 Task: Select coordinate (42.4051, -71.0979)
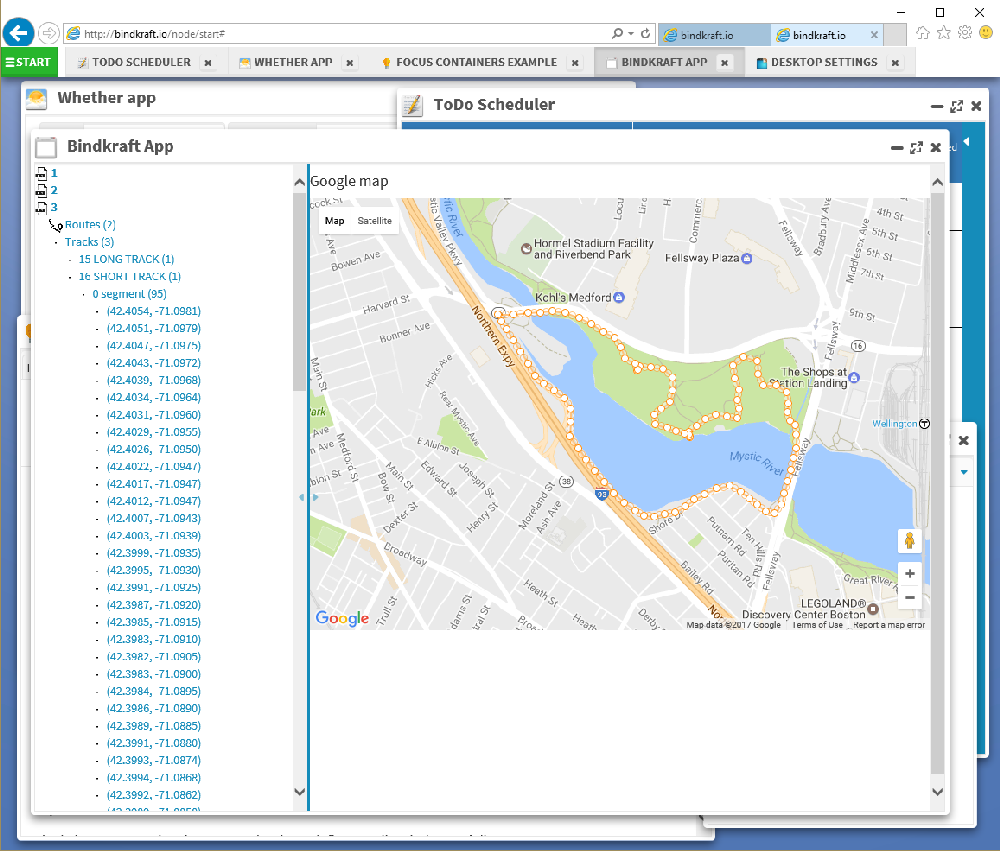(x=154, y=329)
